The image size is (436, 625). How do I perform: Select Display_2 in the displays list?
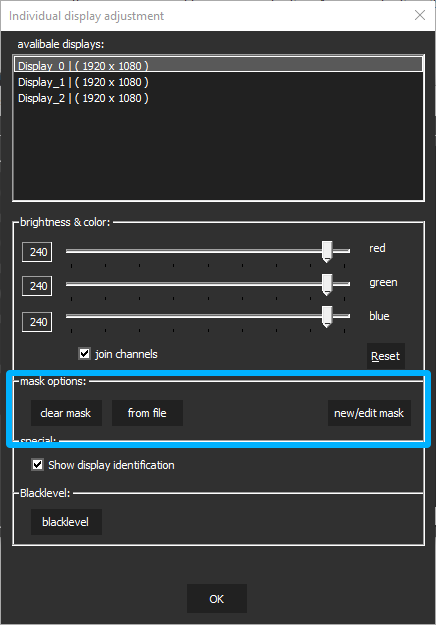[x=218, y=98]
